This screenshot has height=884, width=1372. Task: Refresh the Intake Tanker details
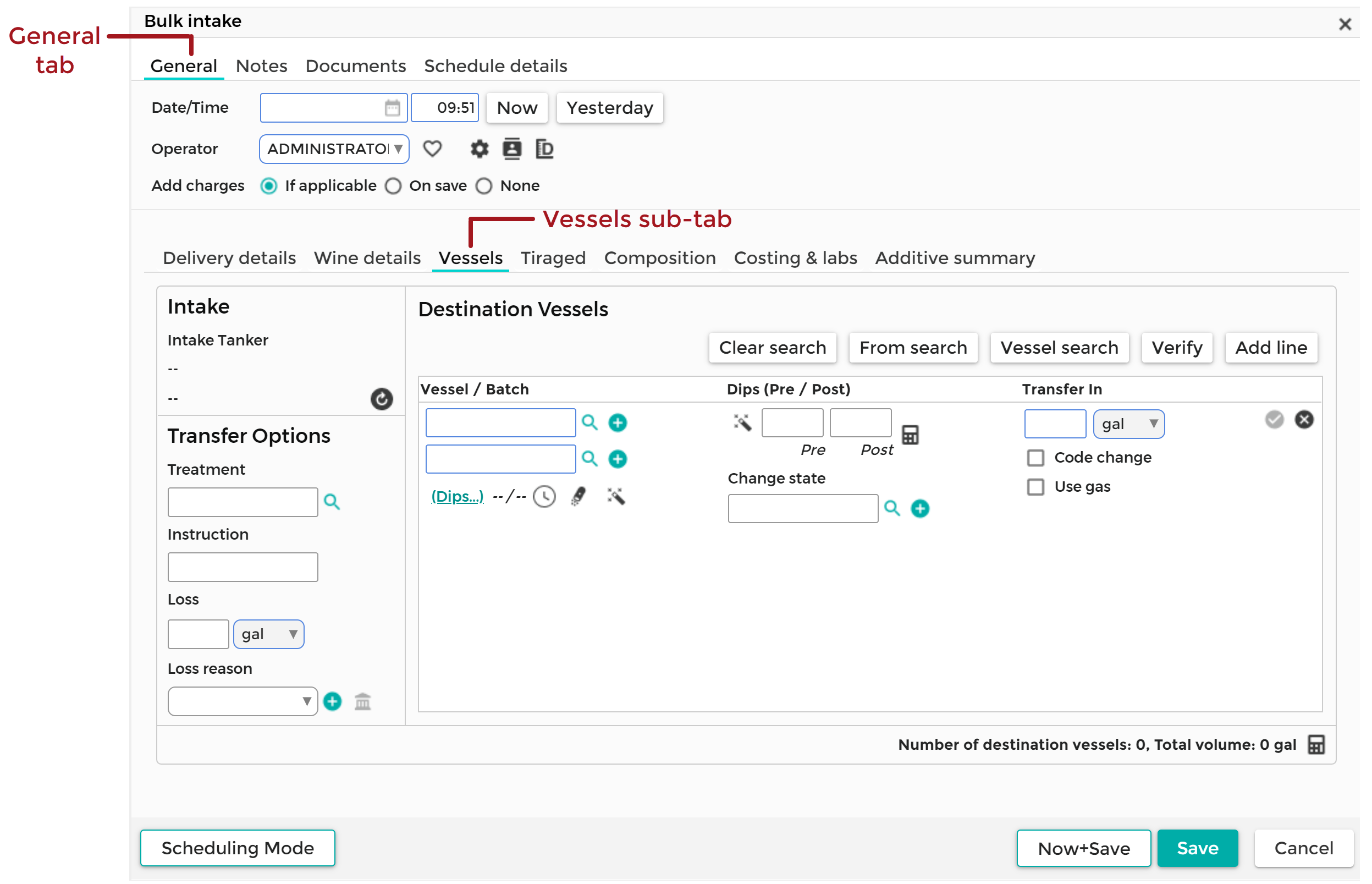tap(382, 398)
